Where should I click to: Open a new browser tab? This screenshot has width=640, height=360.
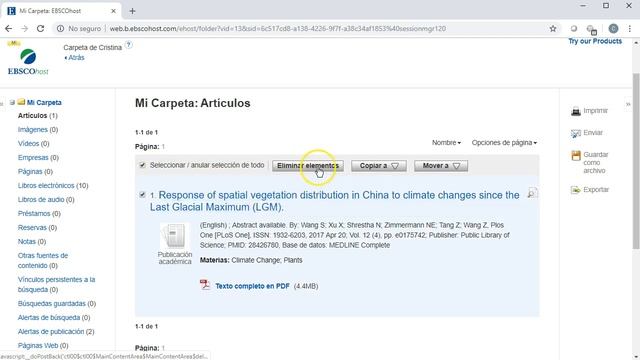click(132, 11)
